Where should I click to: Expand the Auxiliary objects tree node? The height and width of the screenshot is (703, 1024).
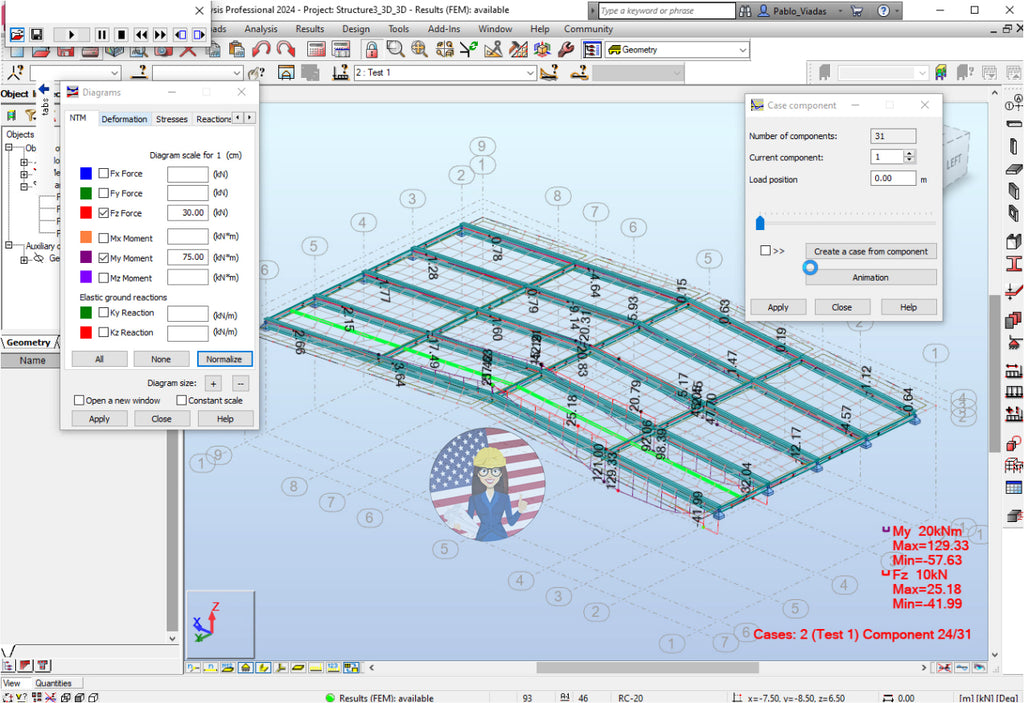(7, 245)
